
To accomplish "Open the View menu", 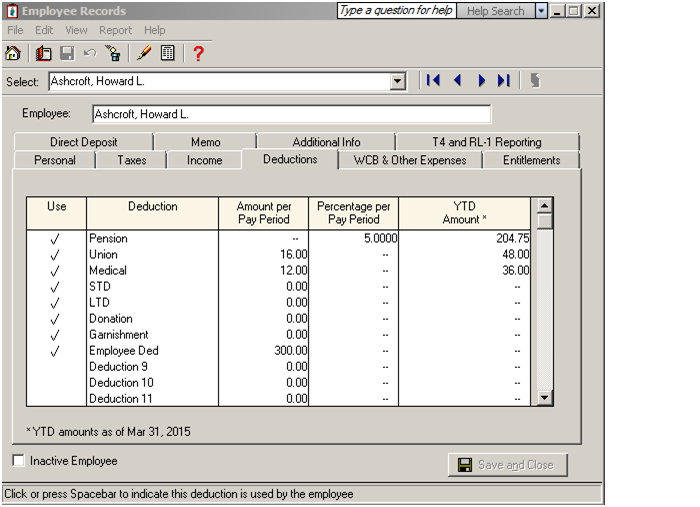I will click(x=76, y=30).
